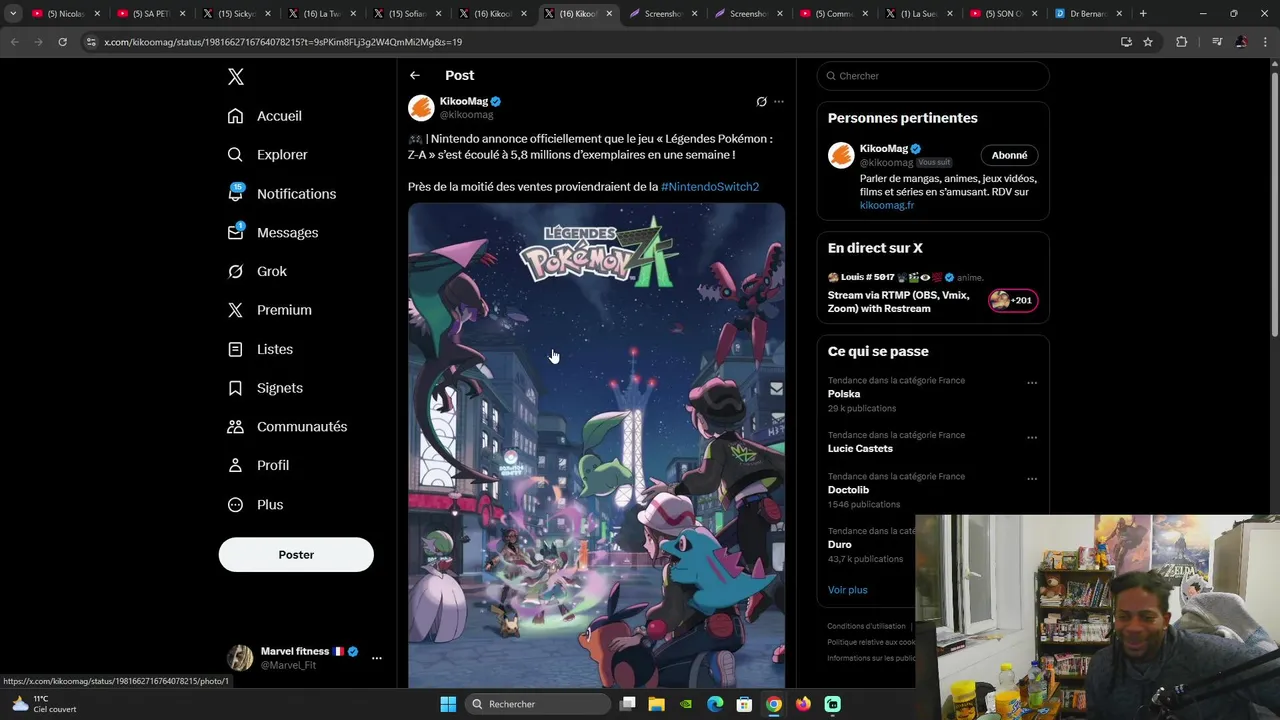Click the X logo in the sidebar
1280x720 pixels.
(235, 77)
